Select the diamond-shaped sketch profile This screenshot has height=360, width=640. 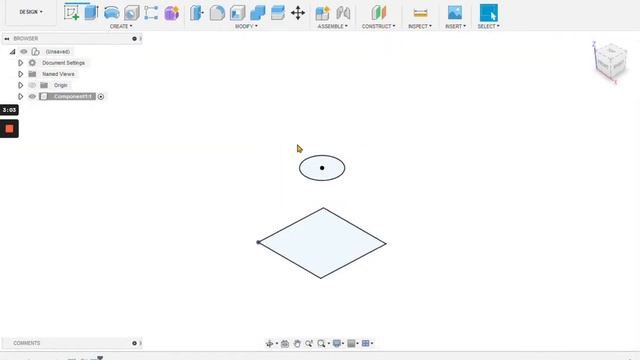coord(322,243)
